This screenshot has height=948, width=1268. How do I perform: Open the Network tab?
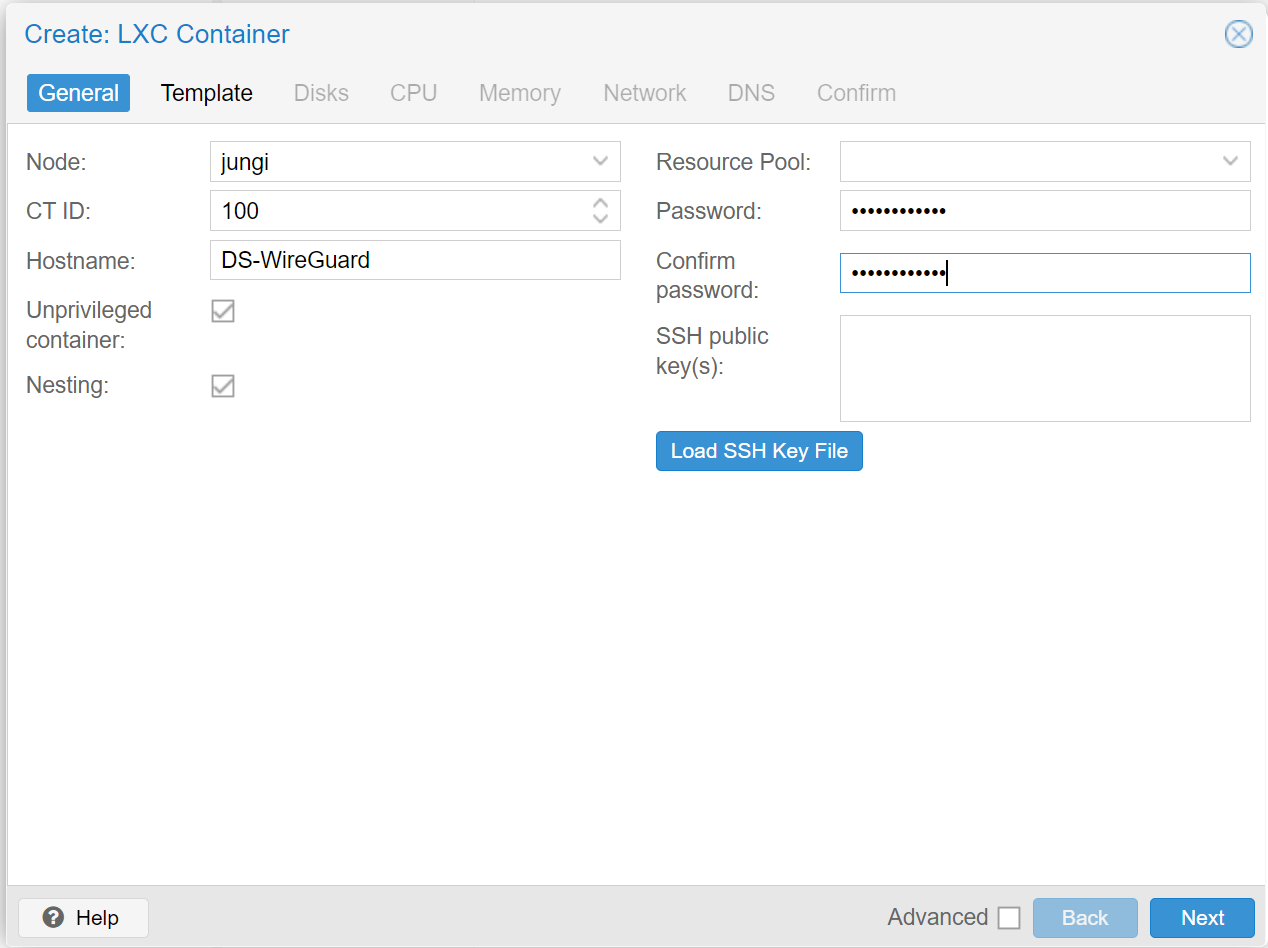tap(644, 93)
